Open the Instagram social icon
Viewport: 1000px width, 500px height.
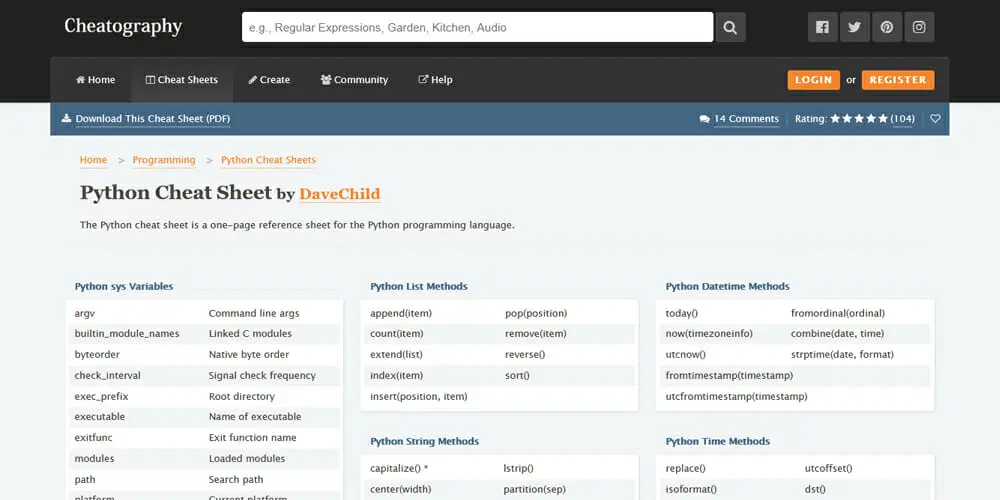(x=919, y=27)
